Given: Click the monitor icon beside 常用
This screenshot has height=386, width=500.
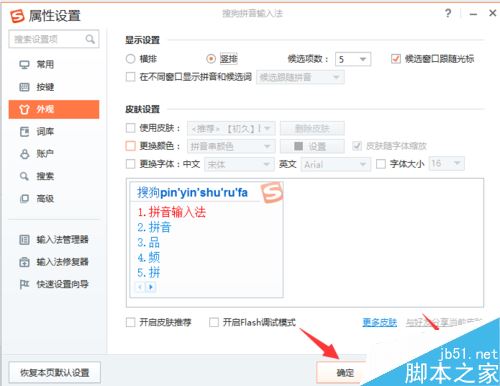Looking at the screenshot, I should point(25,64).
